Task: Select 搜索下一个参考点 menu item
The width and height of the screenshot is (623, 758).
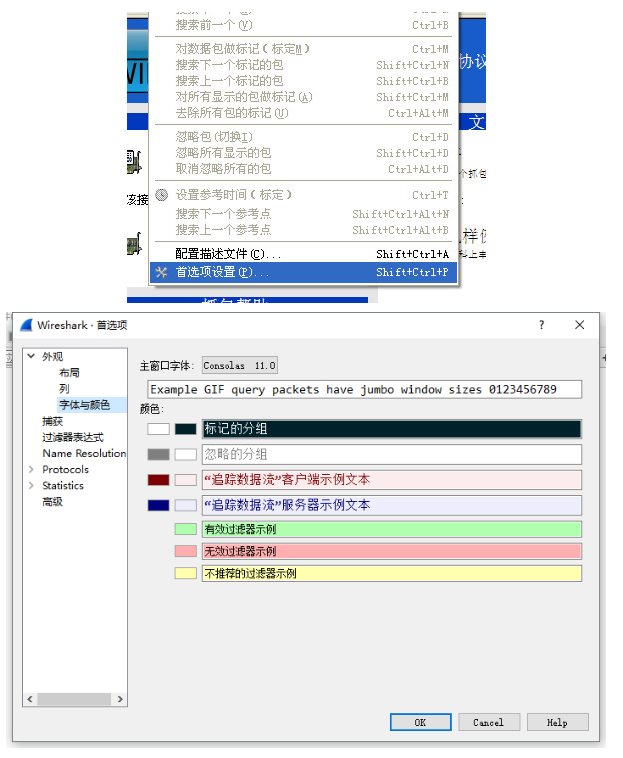Action: [304, 214]
